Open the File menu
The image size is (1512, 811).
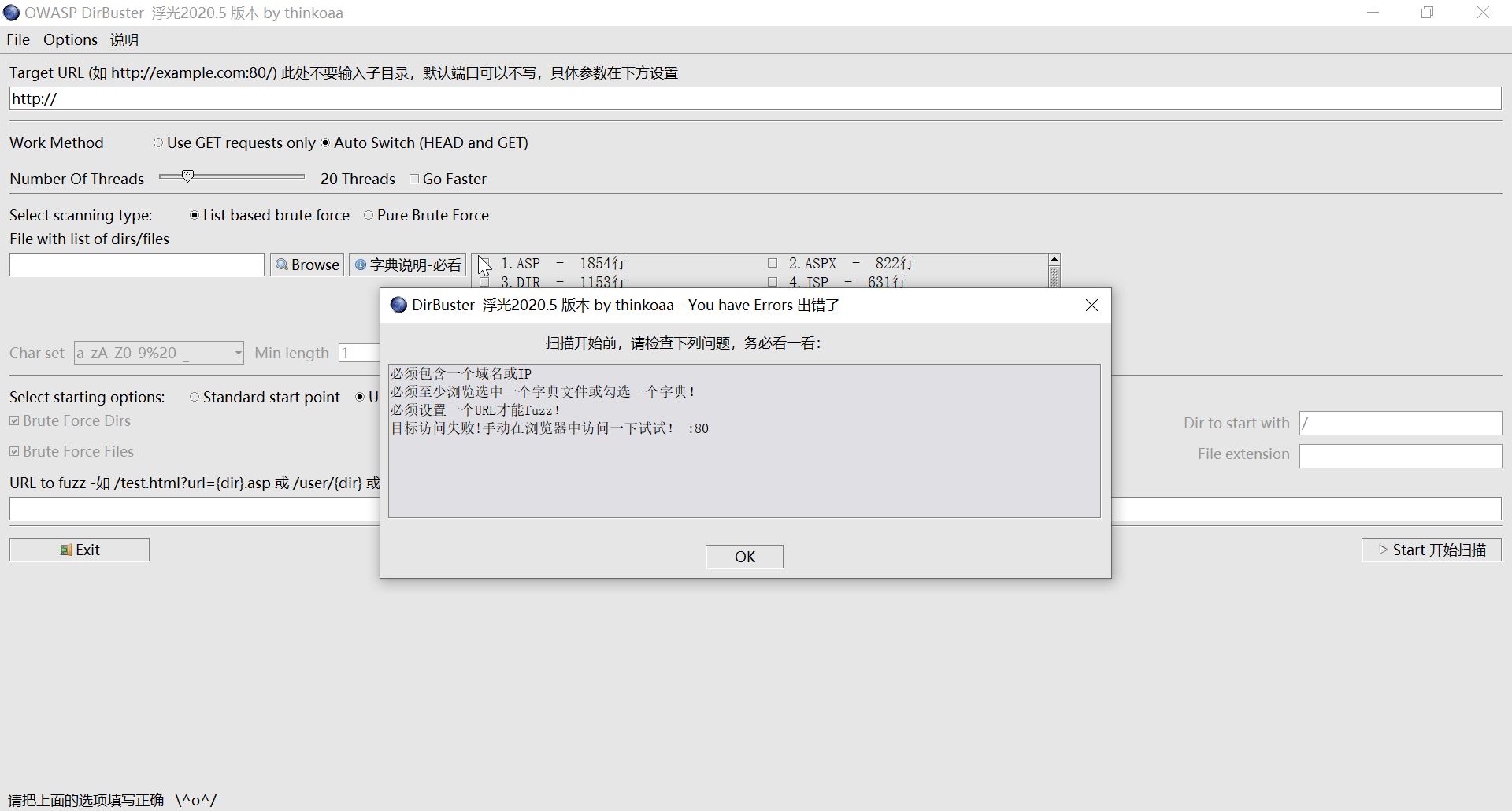click(x=18, y=39)
